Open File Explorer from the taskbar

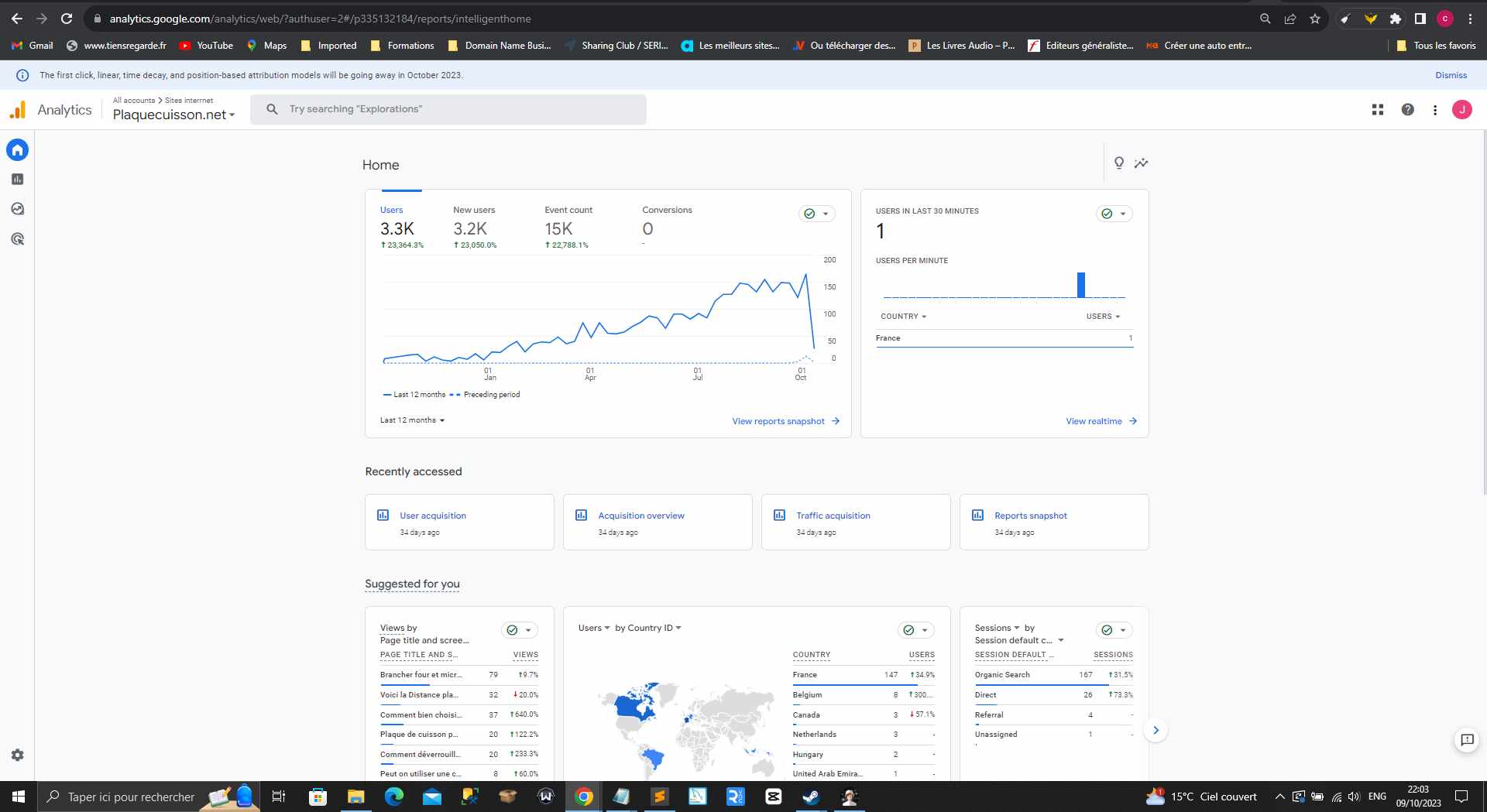(355, 797)
